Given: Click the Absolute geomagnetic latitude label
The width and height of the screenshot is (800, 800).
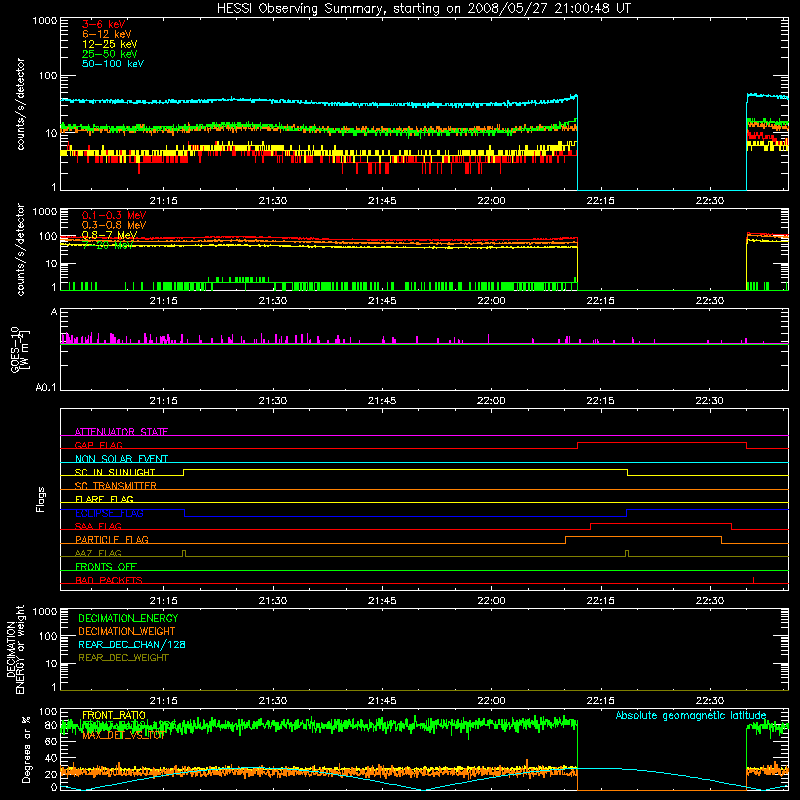Looking at the screenshot, I should tap(691, 715).
